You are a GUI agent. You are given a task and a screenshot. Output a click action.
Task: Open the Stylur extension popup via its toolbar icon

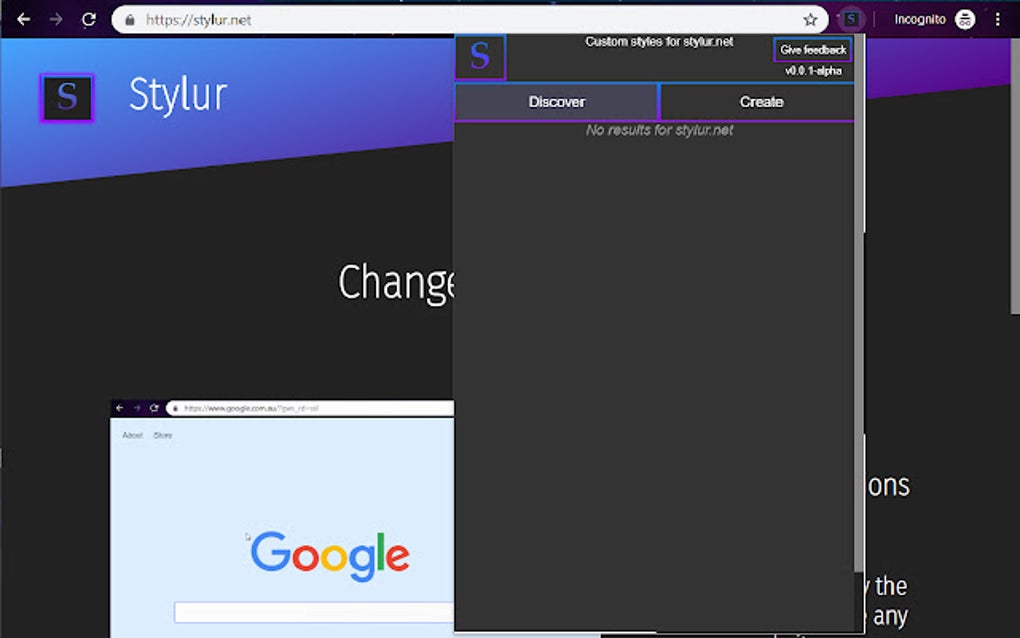point(851,18)
